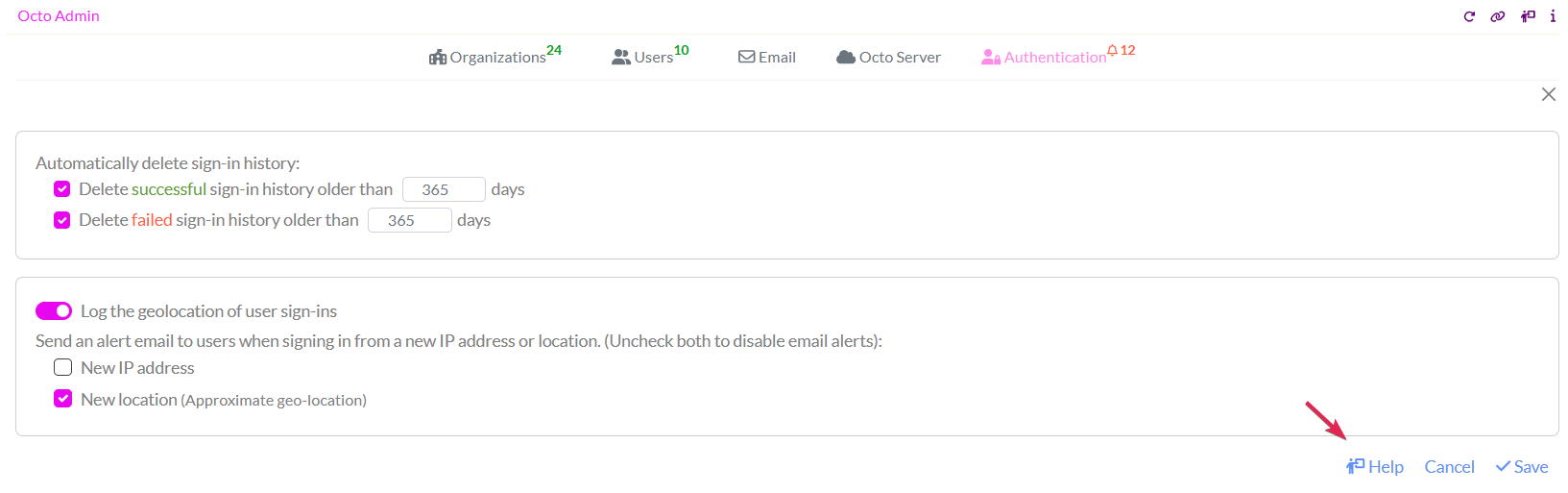Viewport: 1568px width, 493px height.
Task: Open the info 'i' icon
Action: pos(1553,16)
